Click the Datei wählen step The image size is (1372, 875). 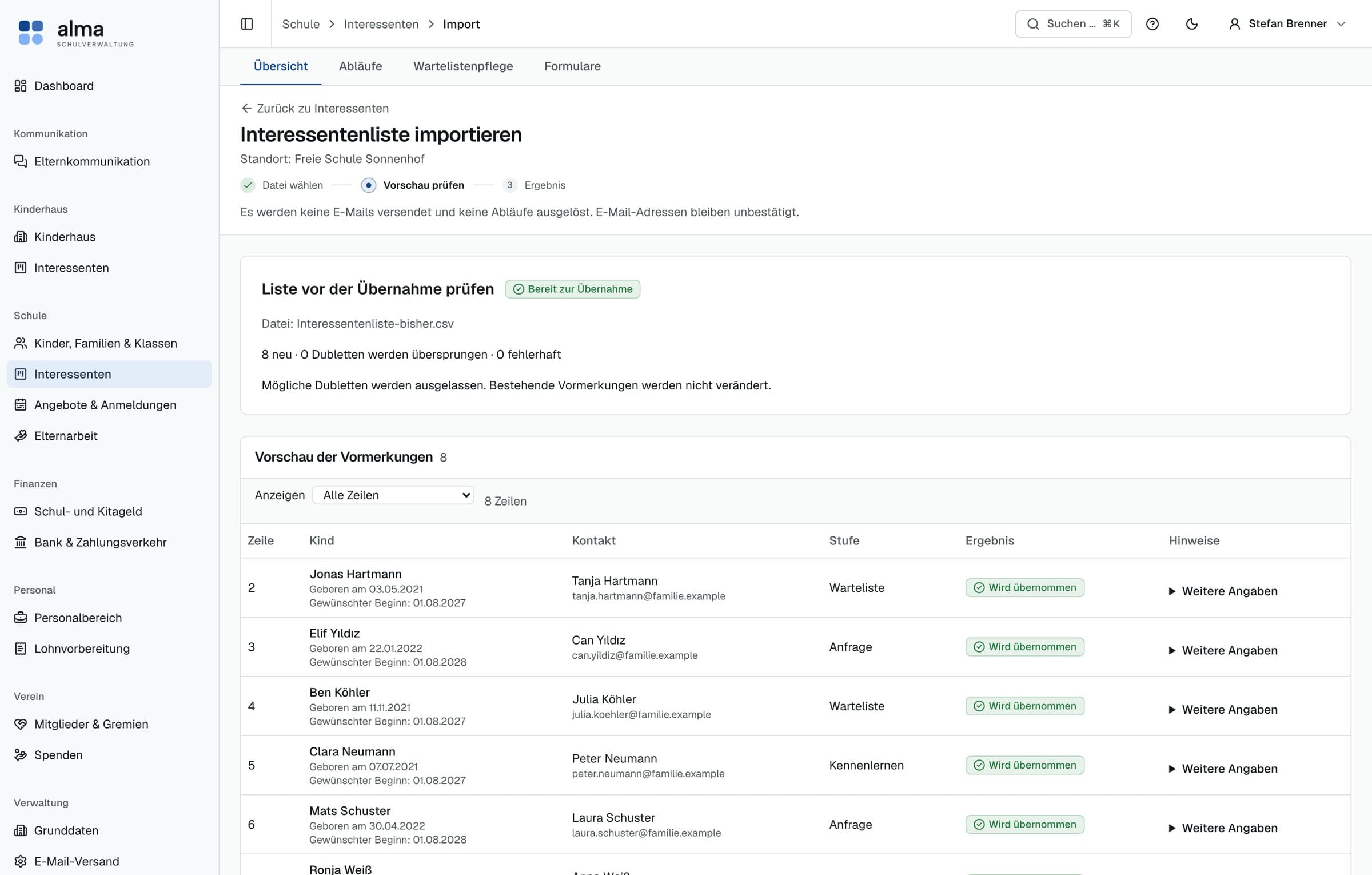[x=282, y=185]
